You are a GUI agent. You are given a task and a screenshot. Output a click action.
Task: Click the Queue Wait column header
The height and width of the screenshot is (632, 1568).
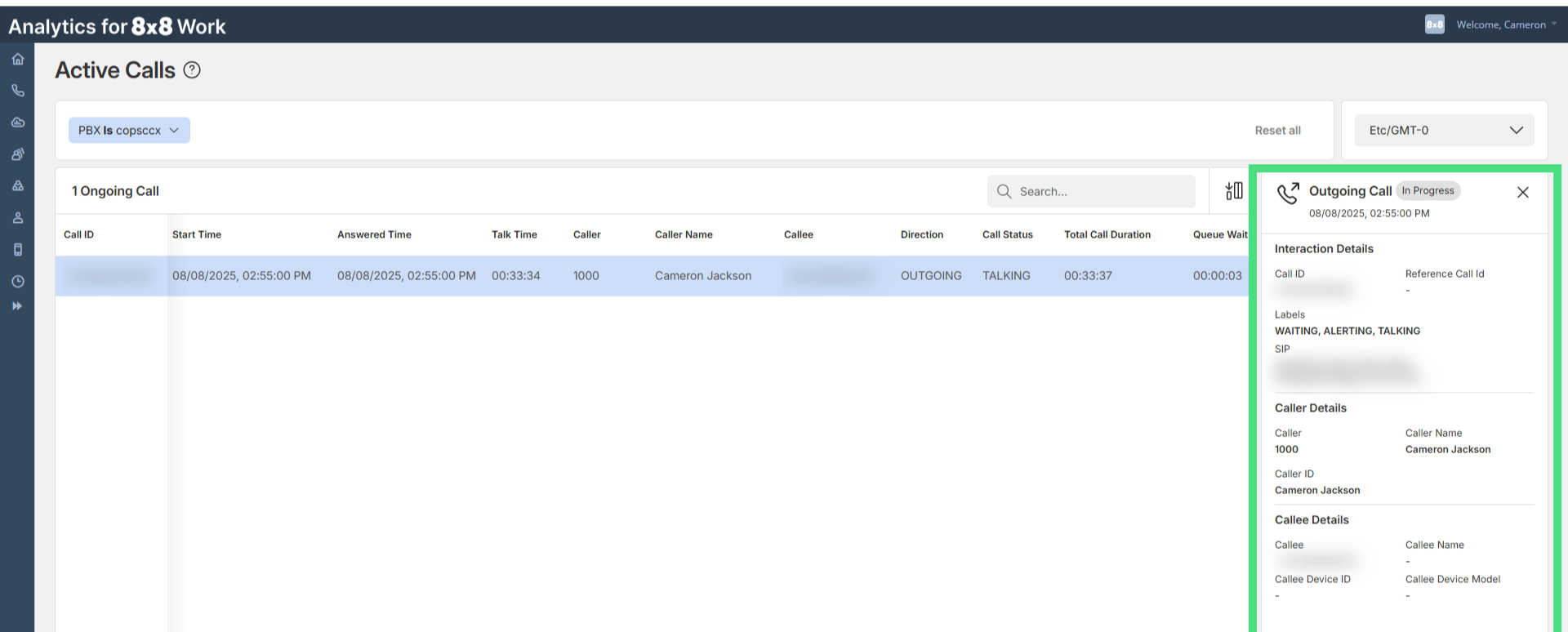1220,234
